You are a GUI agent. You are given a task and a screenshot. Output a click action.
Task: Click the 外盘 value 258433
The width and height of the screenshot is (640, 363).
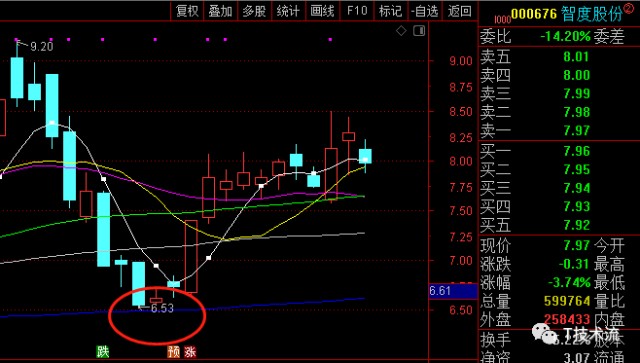pyautogui.click(x=567, y=319)
